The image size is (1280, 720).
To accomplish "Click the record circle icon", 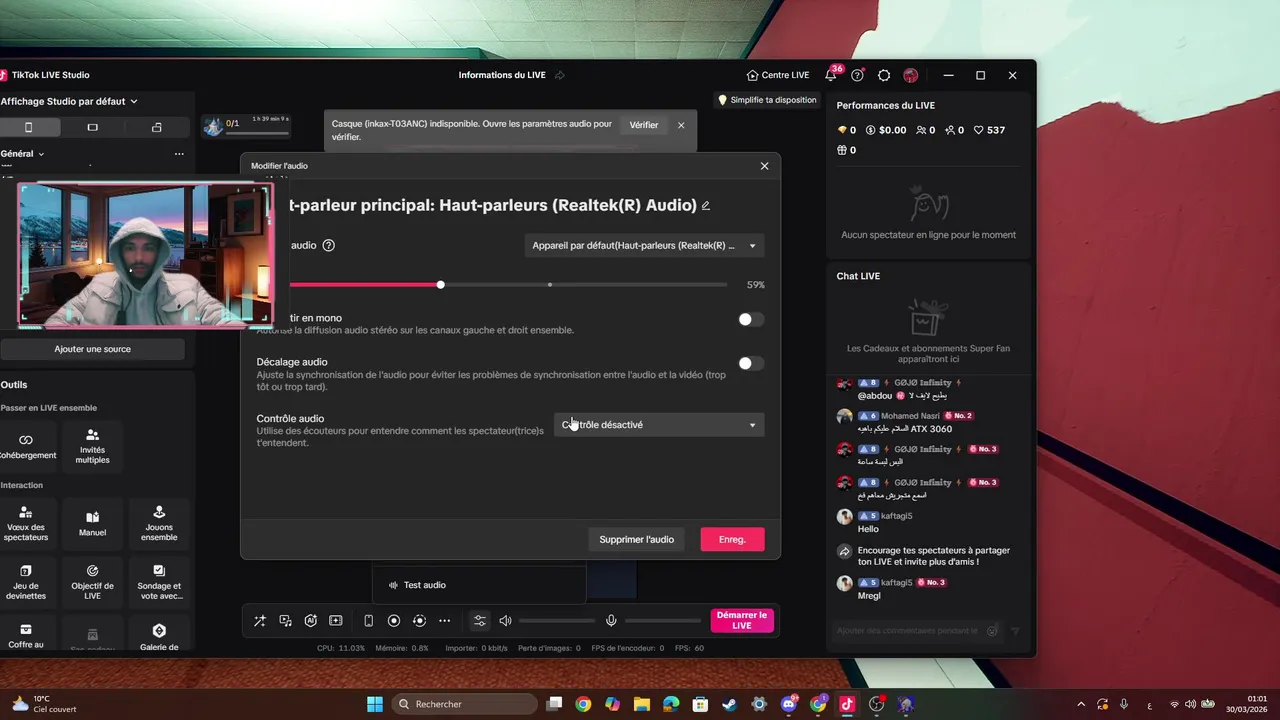I will 394,621.
